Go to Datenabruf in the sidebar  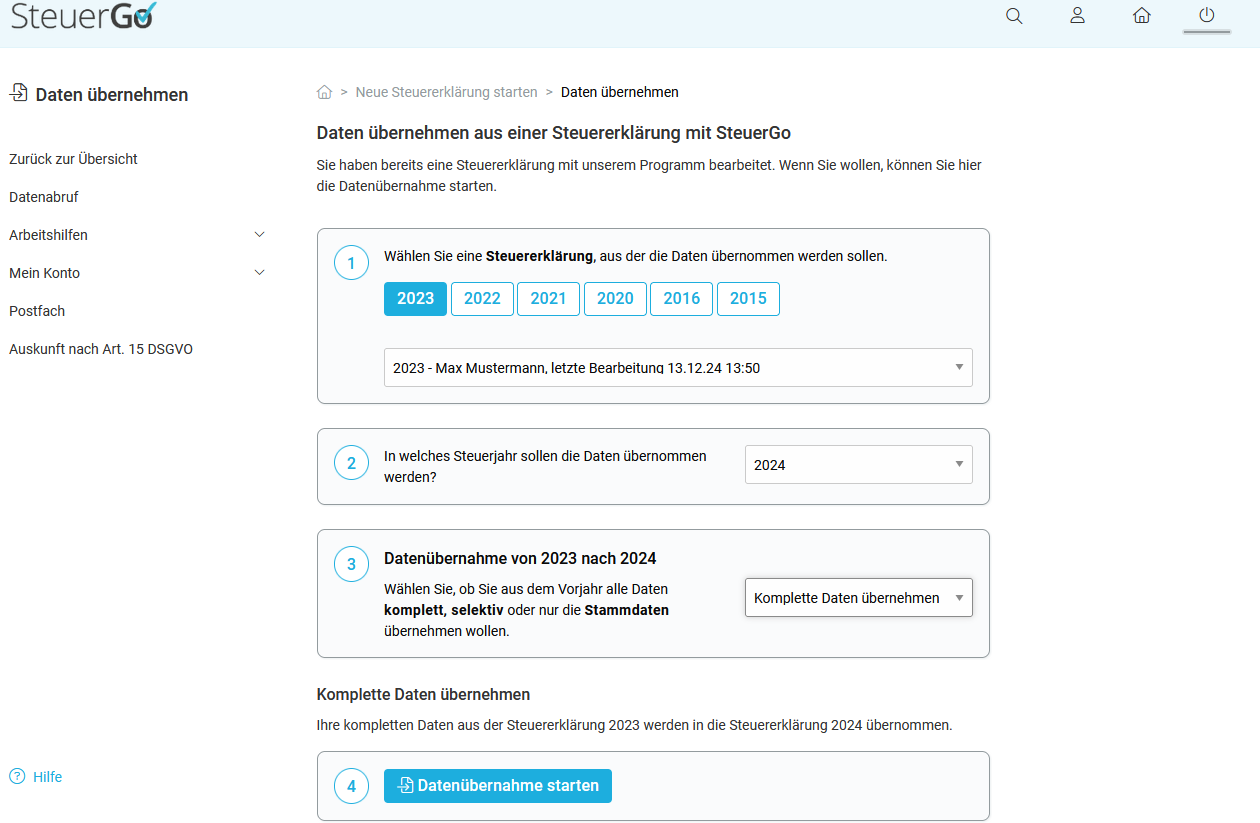(x=44, y=197)
